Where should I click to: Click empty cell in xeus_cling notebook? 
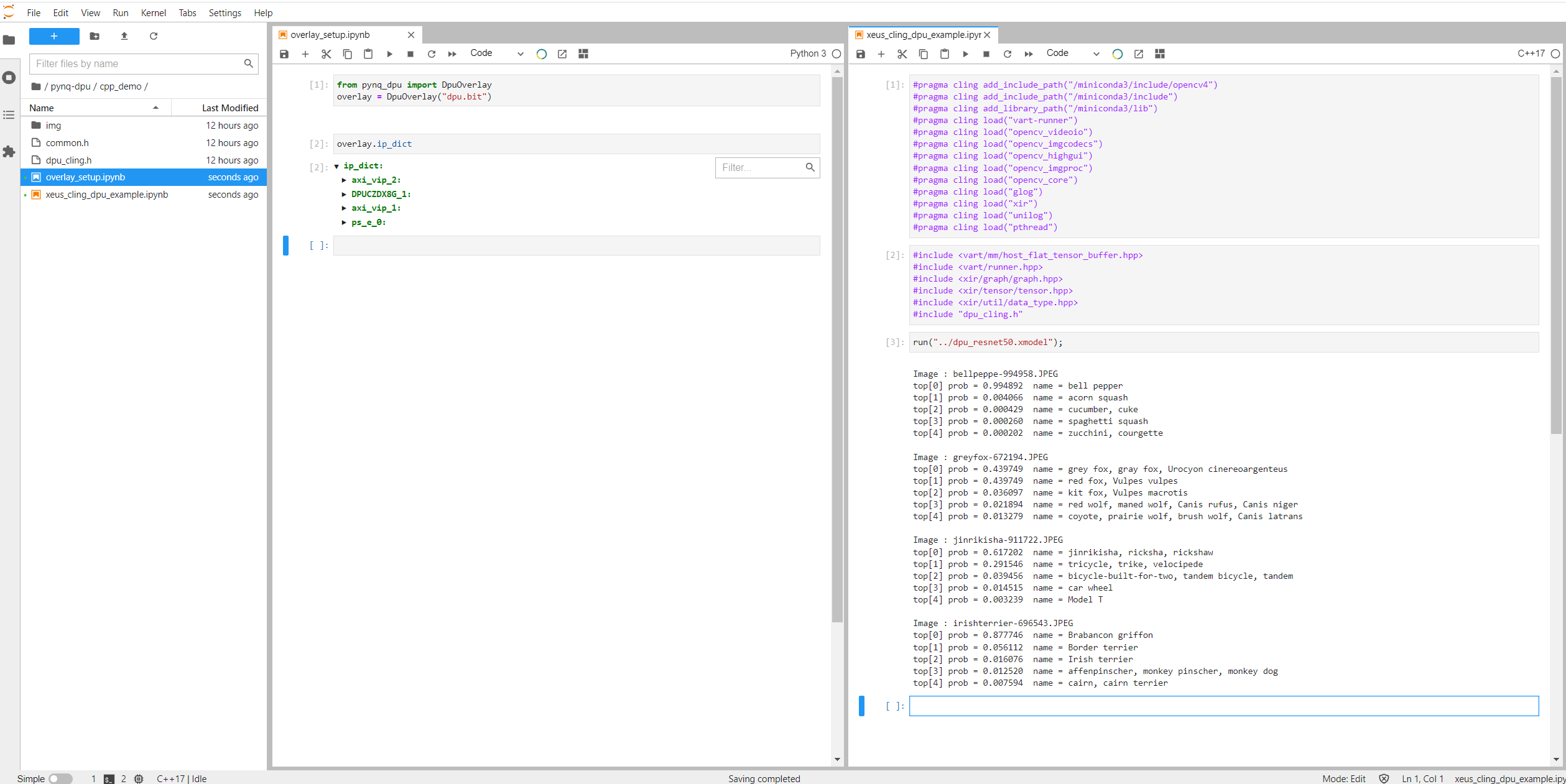click(x=1223, y=706)
